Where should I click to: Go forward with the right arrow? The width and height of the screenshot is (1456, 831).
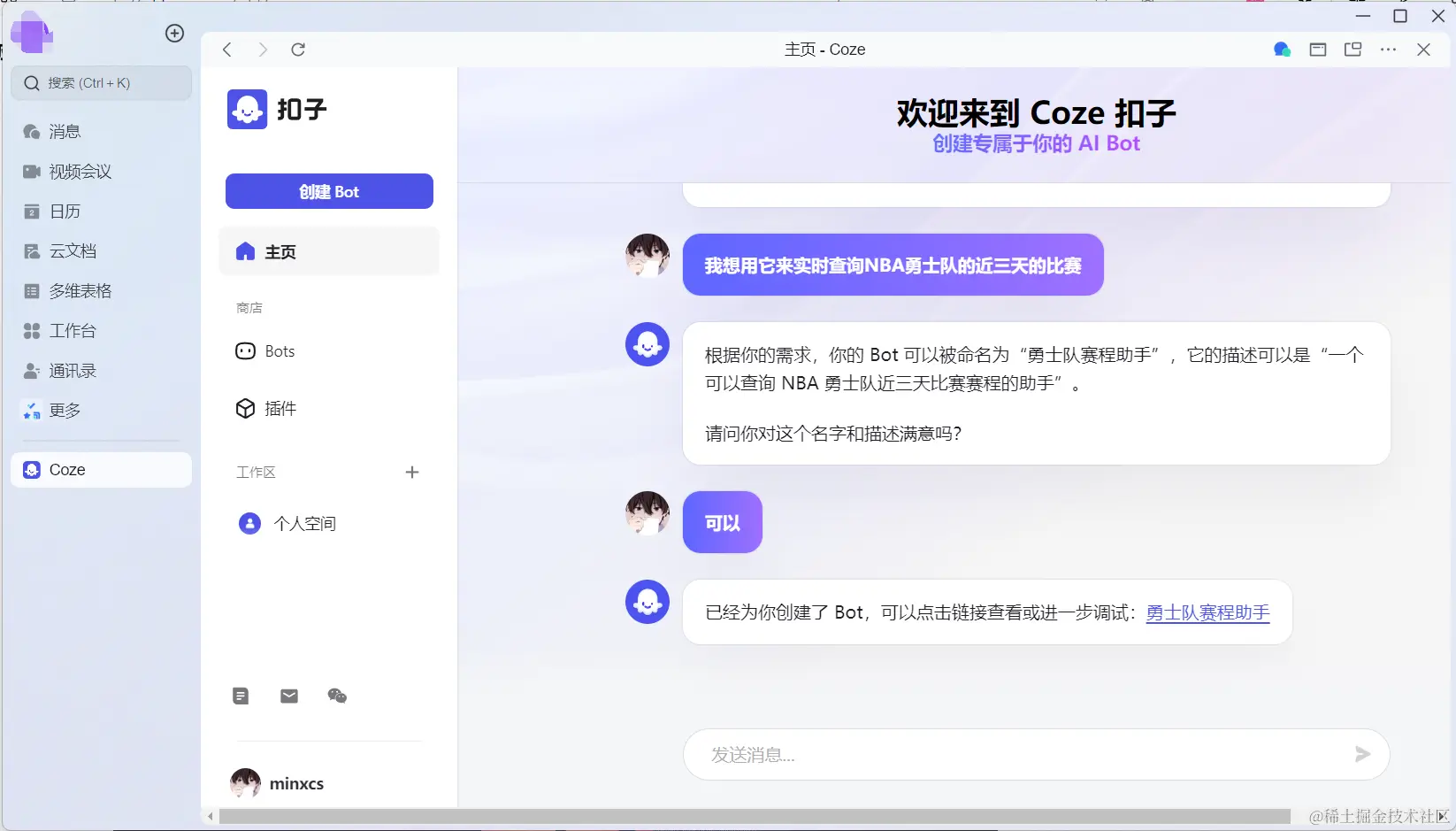263,50
